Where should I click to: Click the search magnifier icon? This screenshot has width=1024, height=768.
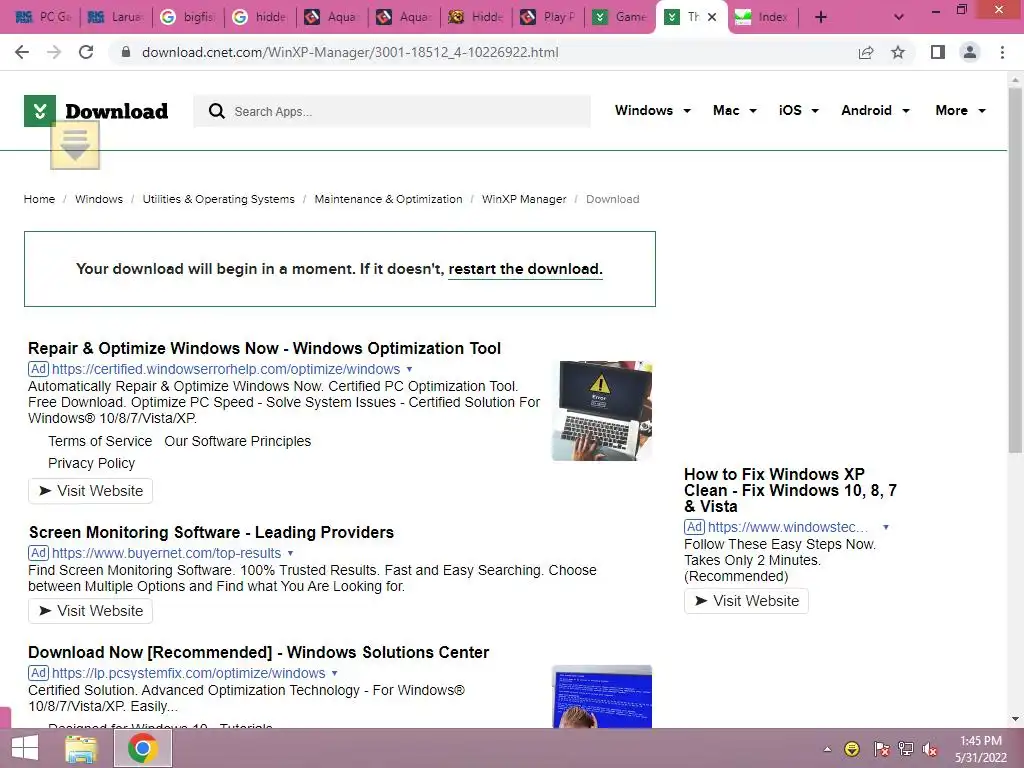[217, 111]
